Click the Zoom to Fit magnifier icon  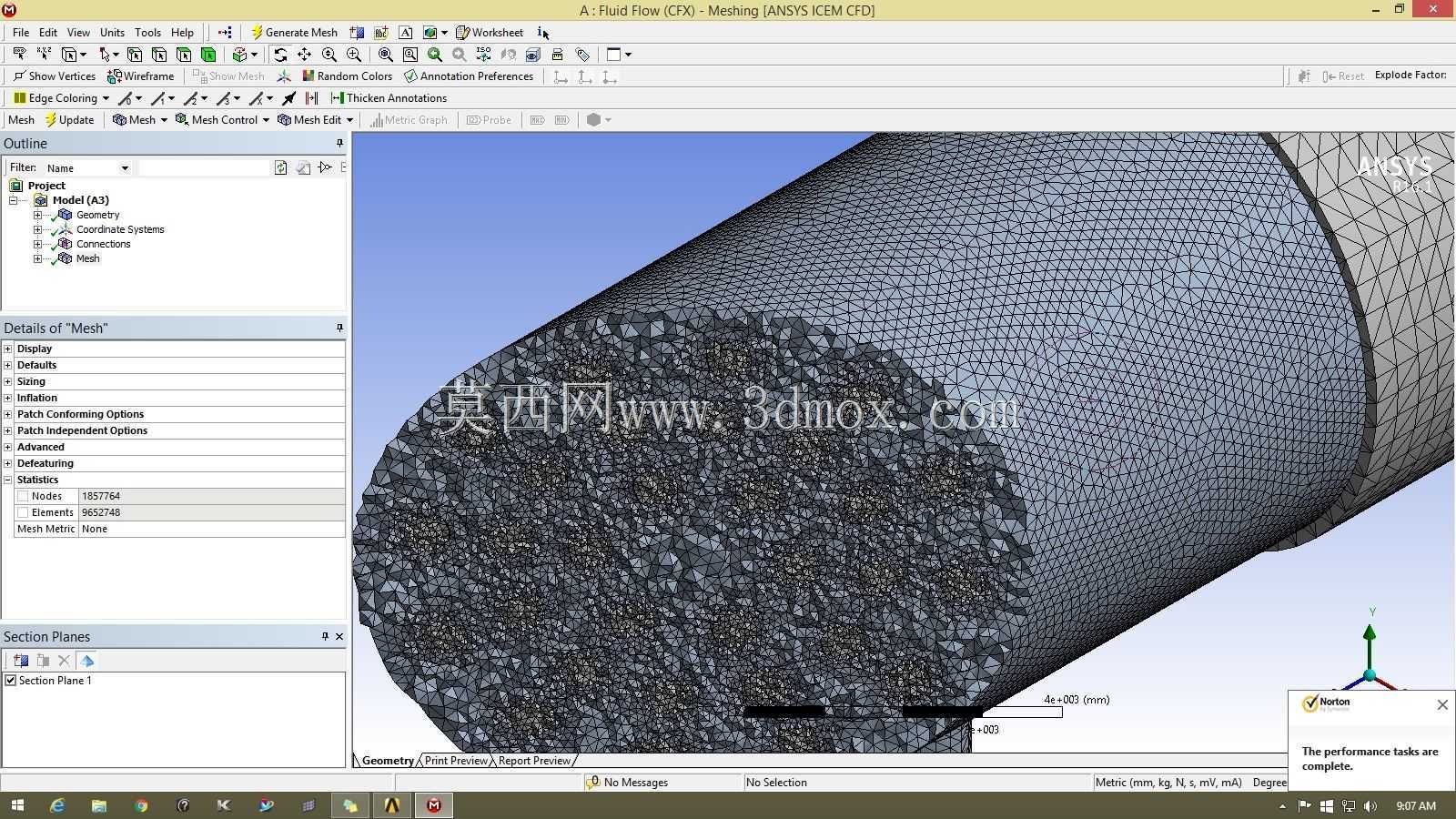(386, 55)
